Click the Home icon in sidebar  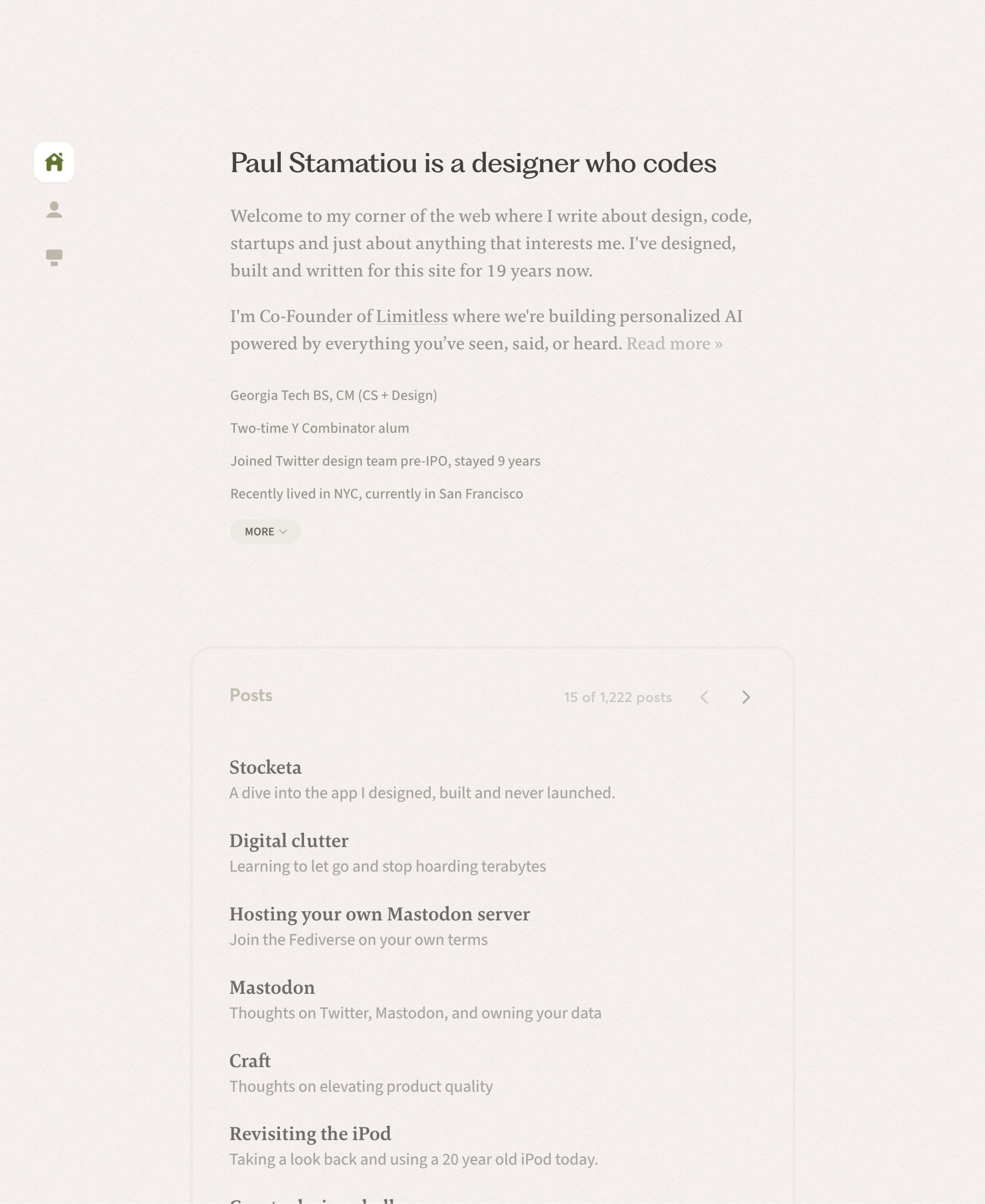[x=54, y=162]
